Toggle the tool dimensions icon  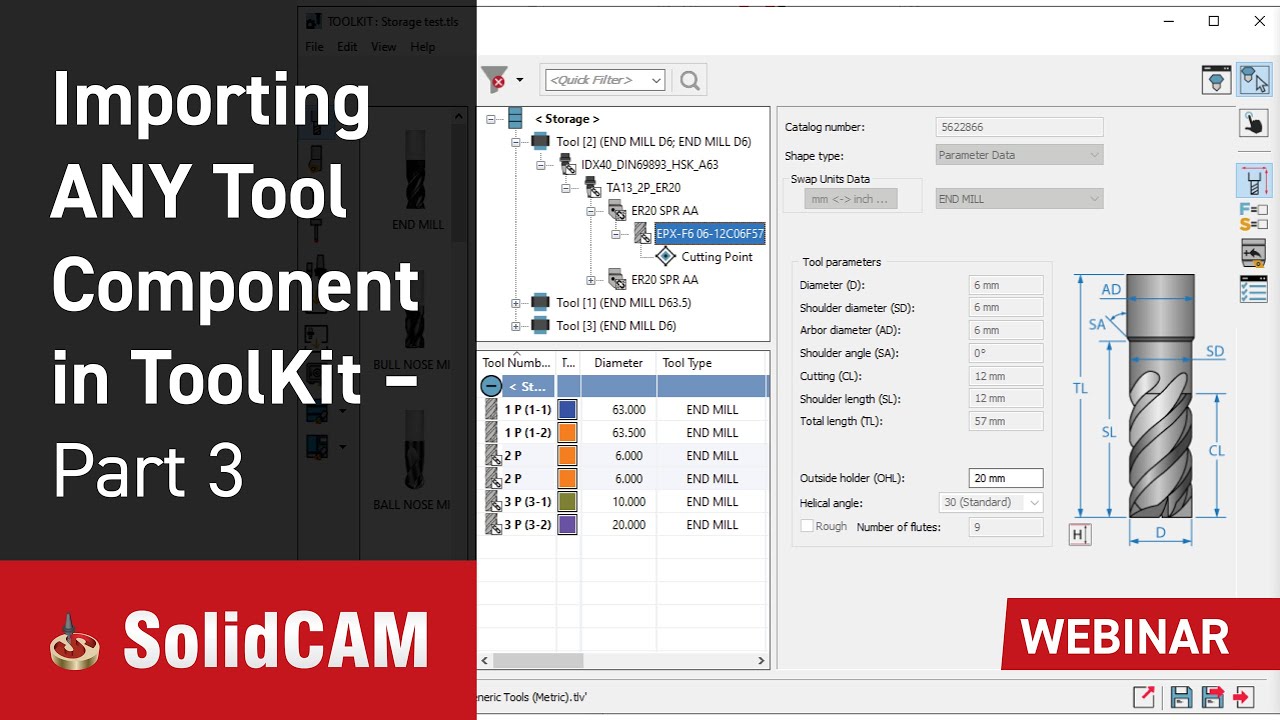tap(1254, 181)
